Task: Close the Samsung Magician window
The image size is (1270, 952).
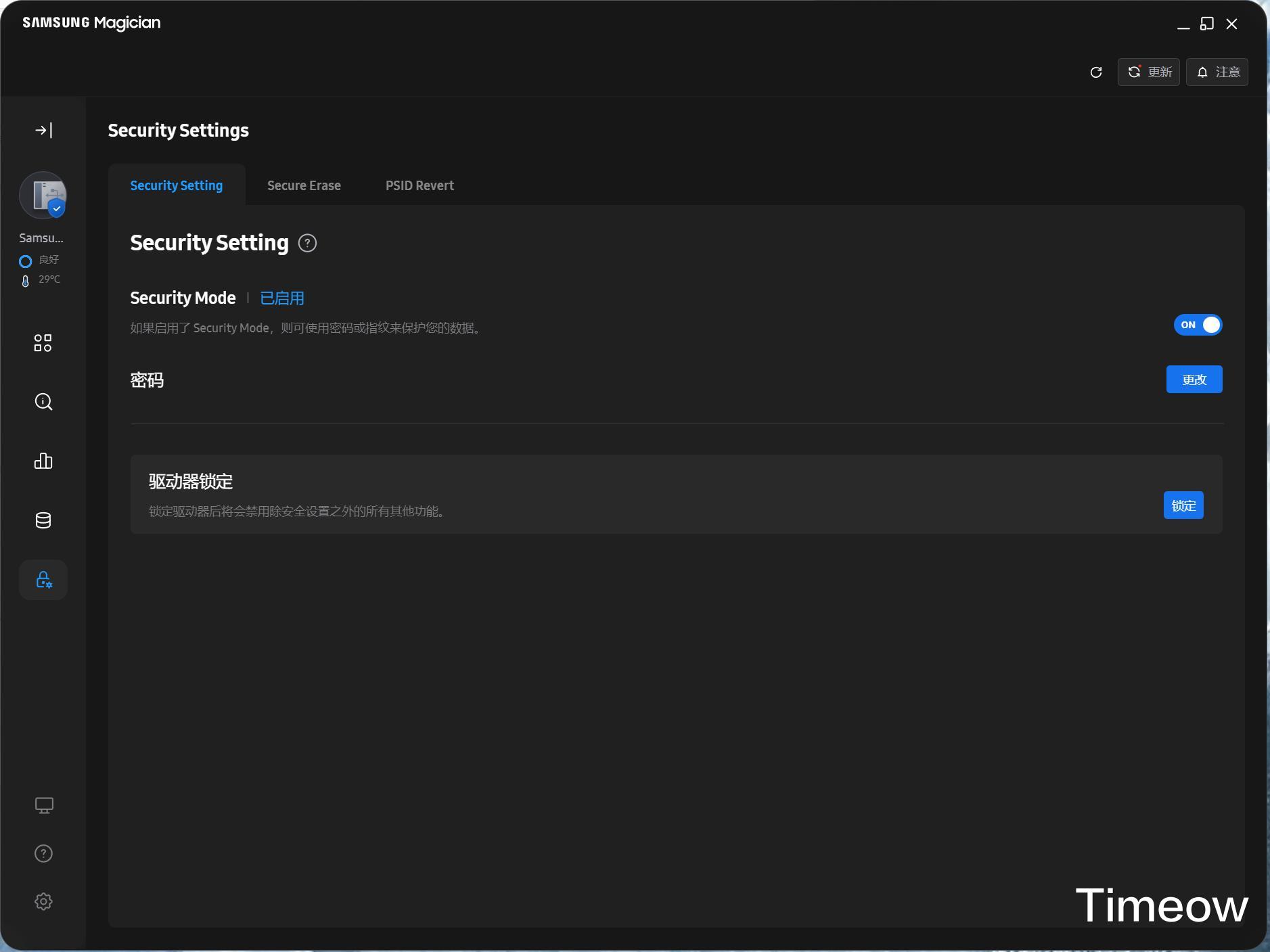Action: (1231, 24)
